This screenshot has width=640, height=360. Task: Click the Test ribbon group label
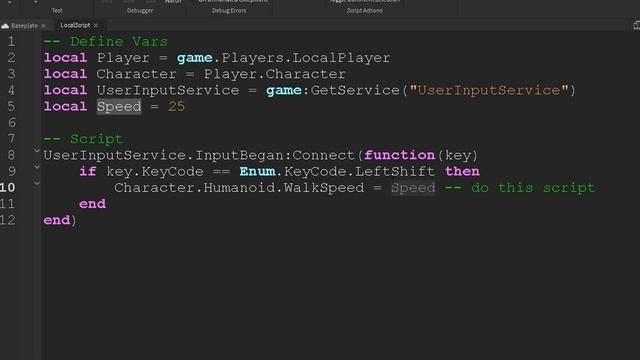pyautogui.click(x=57, y=11)
